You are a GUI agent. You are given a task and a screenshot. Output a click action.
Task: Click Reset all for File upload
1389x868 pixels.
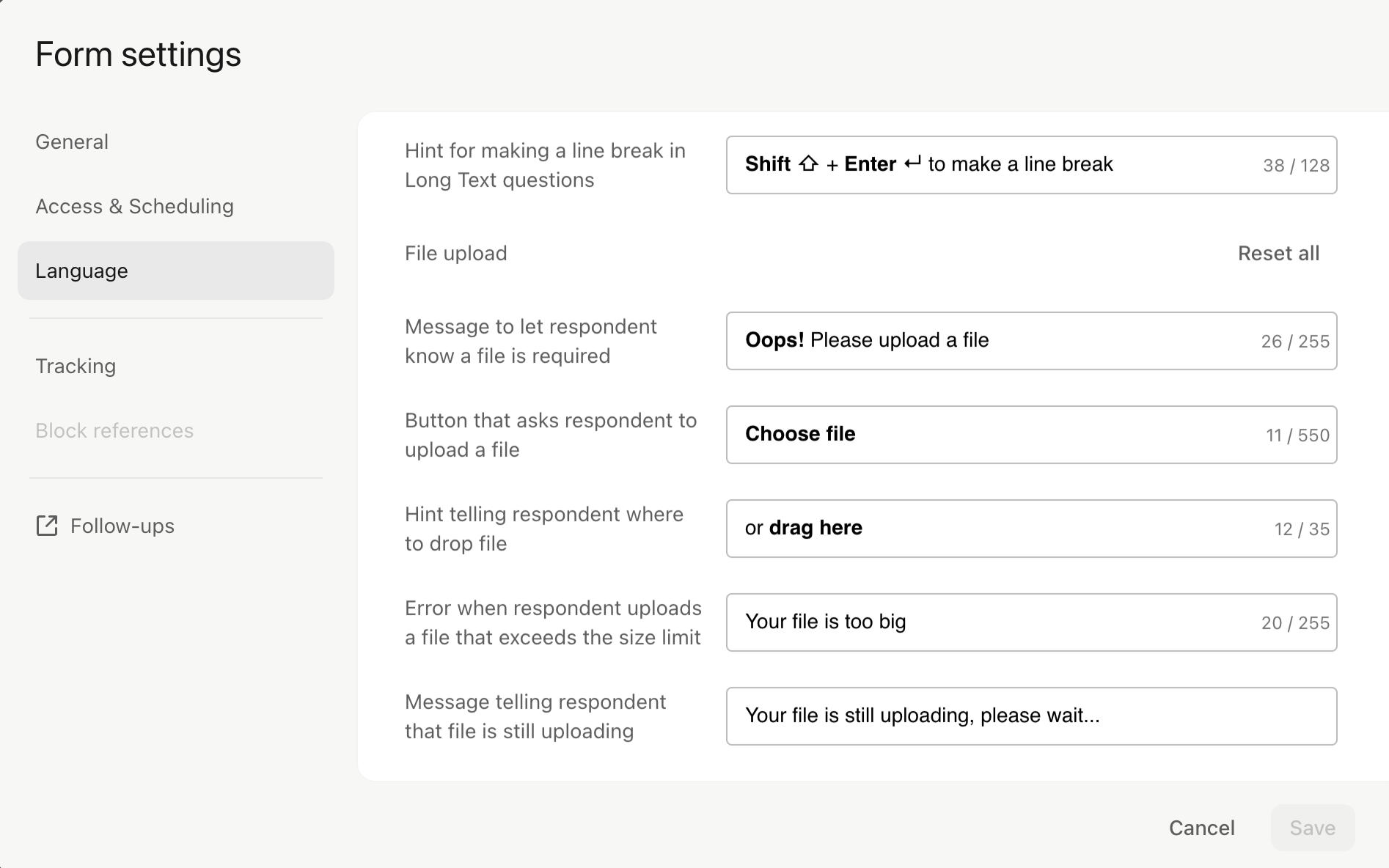point(1278,253)
